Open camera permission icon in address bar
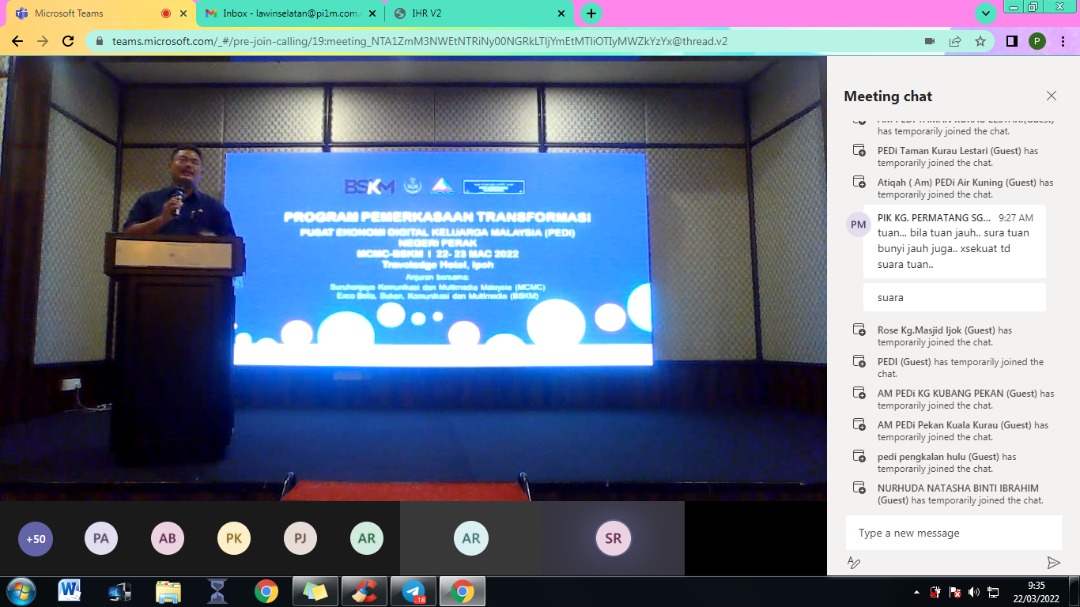The image size is (1080, 607). (x=929, y=41)
